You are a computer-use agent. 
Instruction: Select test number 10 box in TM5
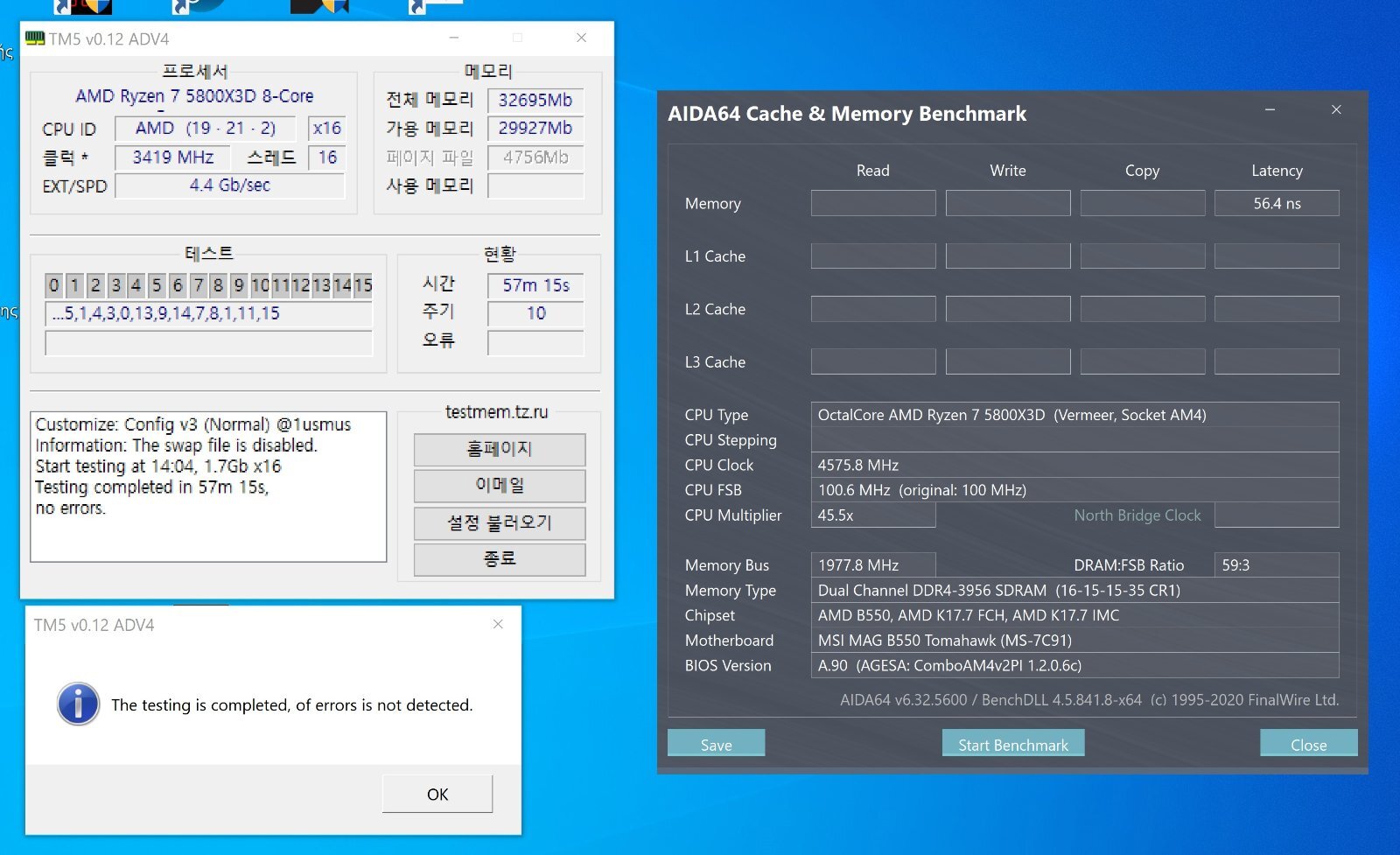click(260, 285)
